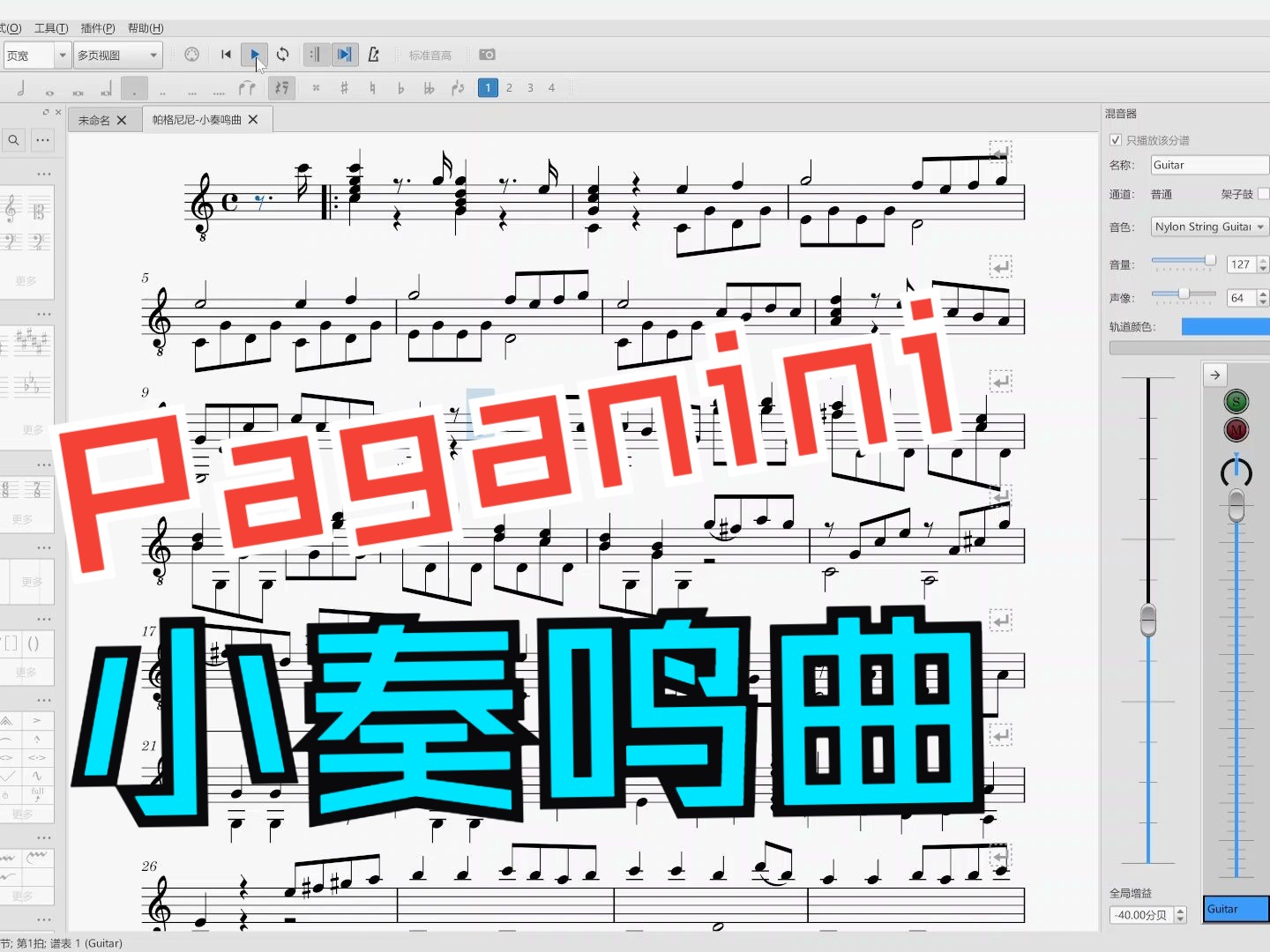Click the master gain vertical slider

(x=1148, y=620)
